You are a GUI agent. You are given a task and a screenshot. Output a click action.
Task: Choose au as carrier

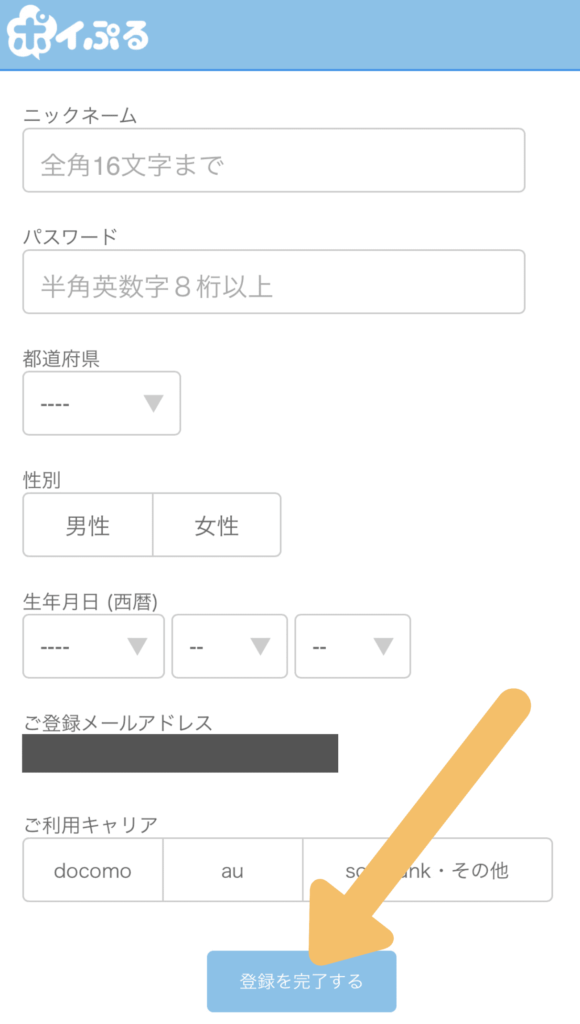tap(233, 870)
